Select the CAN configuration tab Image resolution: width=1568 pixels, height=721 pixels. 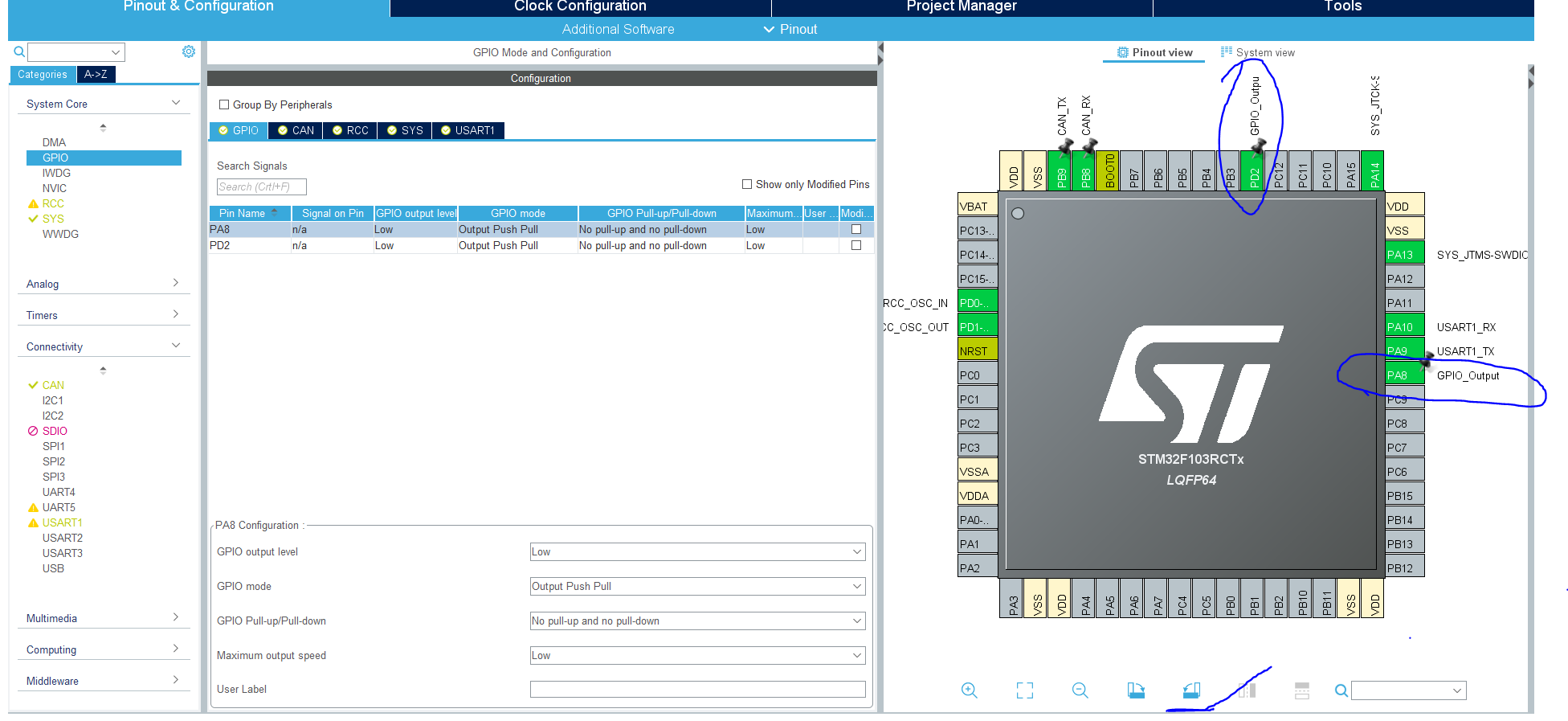tap(296, 130)
